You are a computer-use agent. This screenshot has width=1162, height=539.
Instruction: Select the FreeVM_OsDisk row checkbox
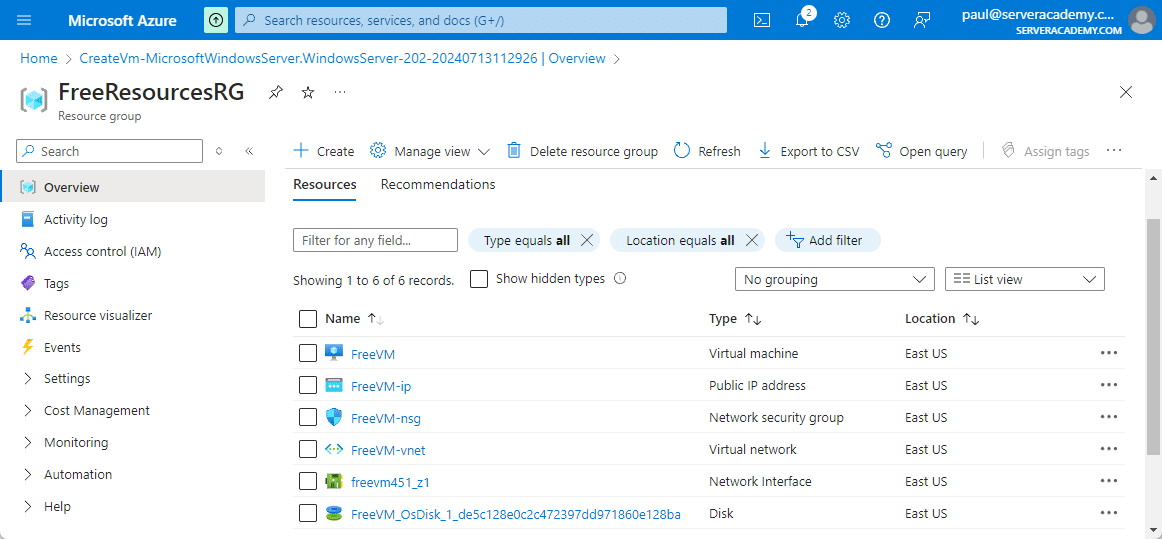coord(308,513)
